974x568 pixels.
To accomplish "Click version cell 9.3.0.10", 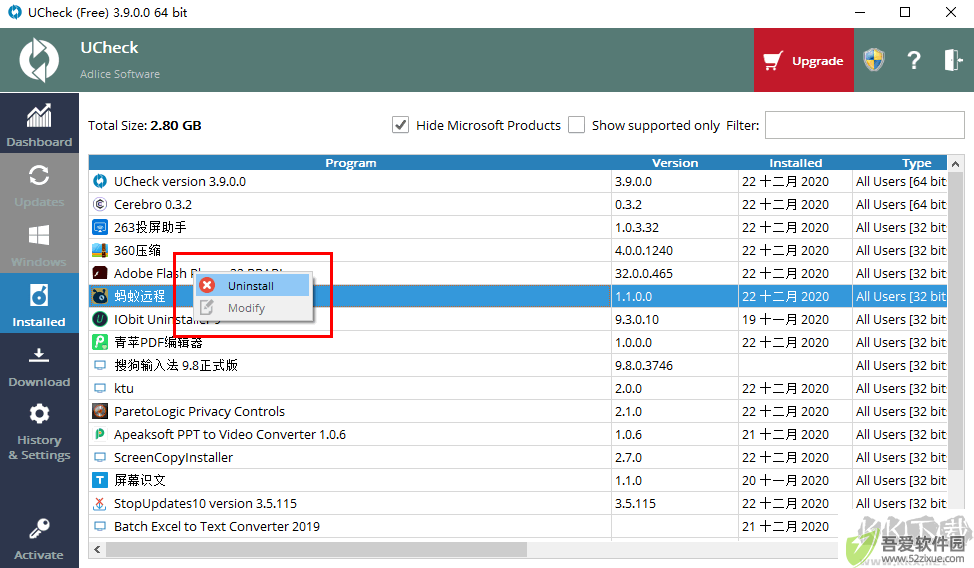I will pyautogui.click(x=637, y=319).
